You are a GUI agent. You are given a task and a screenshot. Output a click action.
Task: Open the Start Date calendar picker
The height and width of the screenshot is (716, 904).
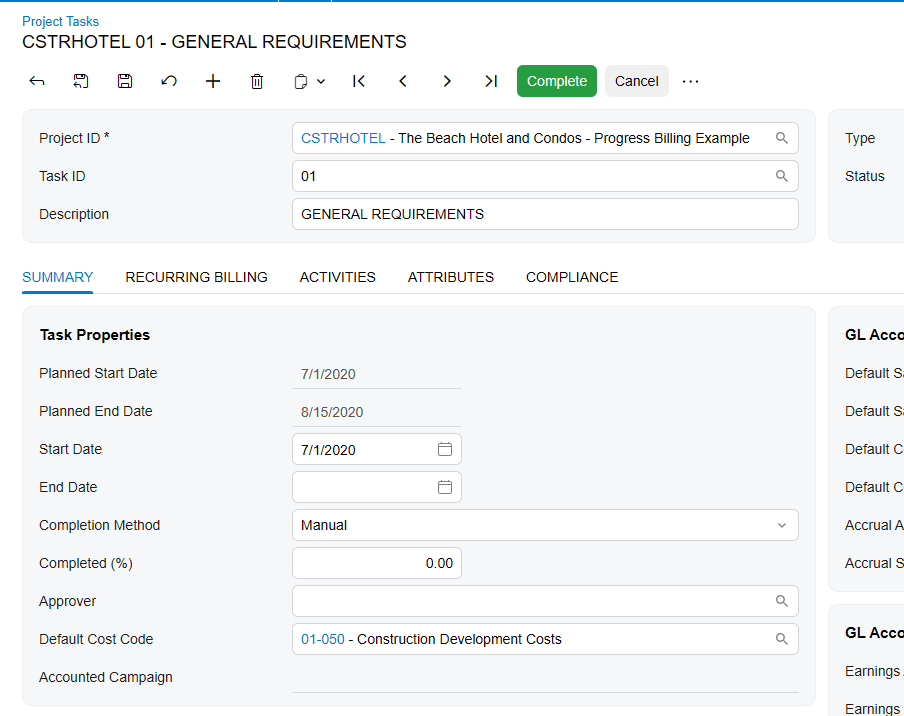444,449
